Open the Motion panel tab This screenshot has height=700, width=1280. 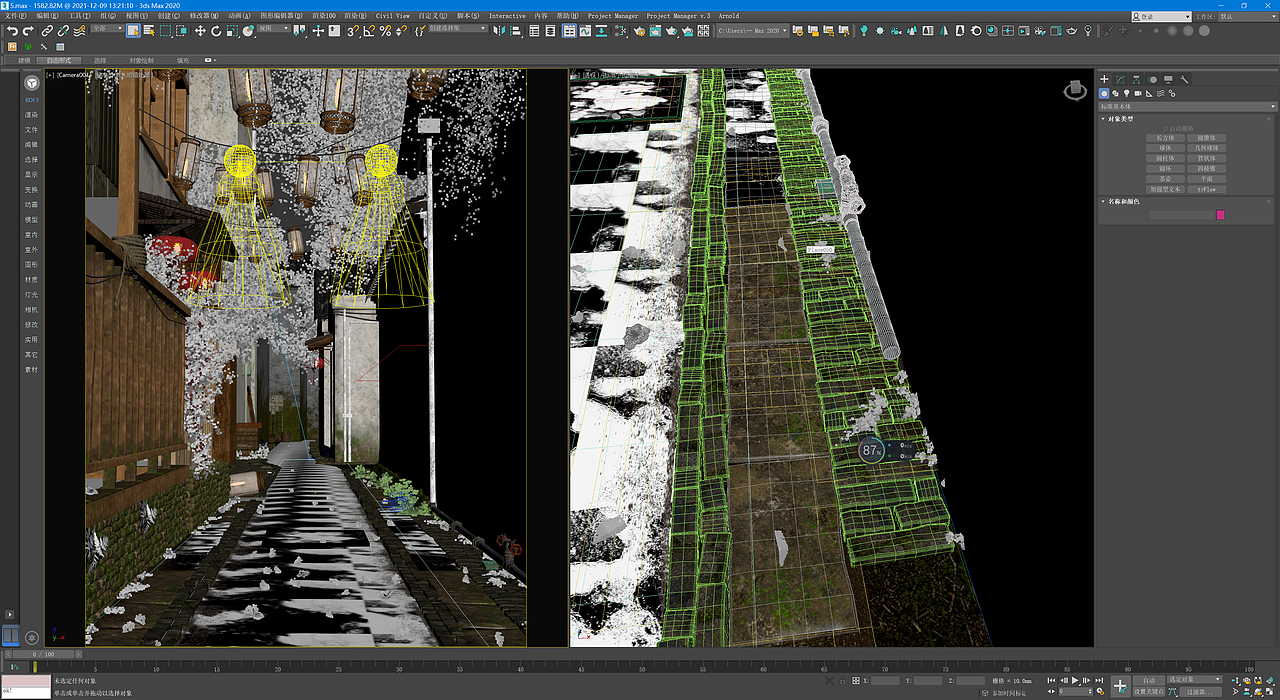[1152, 79]
